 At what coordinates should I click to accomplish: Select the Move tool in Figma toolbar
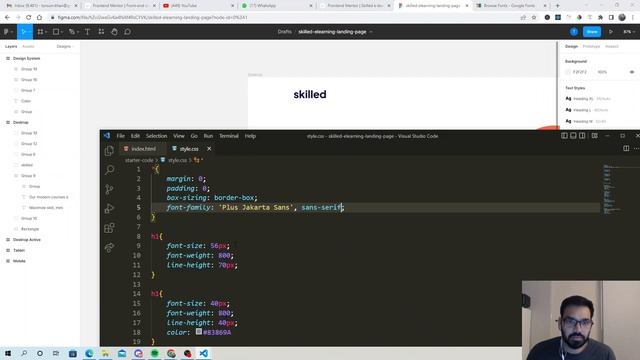pos(23,32)
